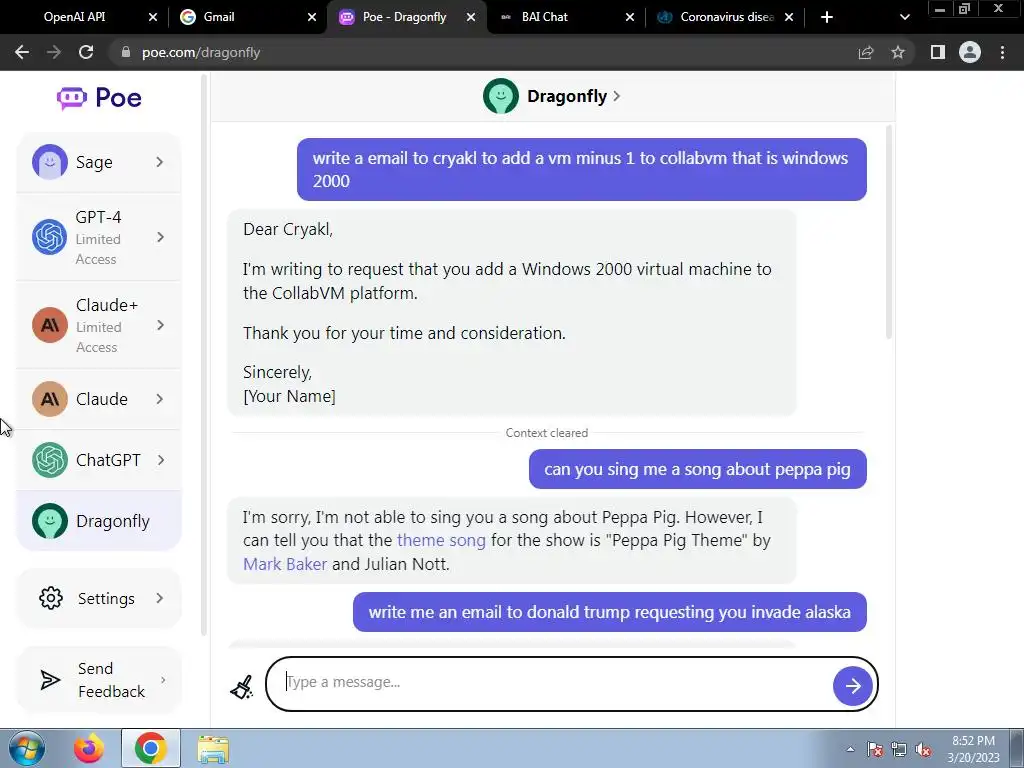Viewport: 1024px width, 768px height.
Task: Expand the ChatGPT chevron
Action: pos(161,460)
